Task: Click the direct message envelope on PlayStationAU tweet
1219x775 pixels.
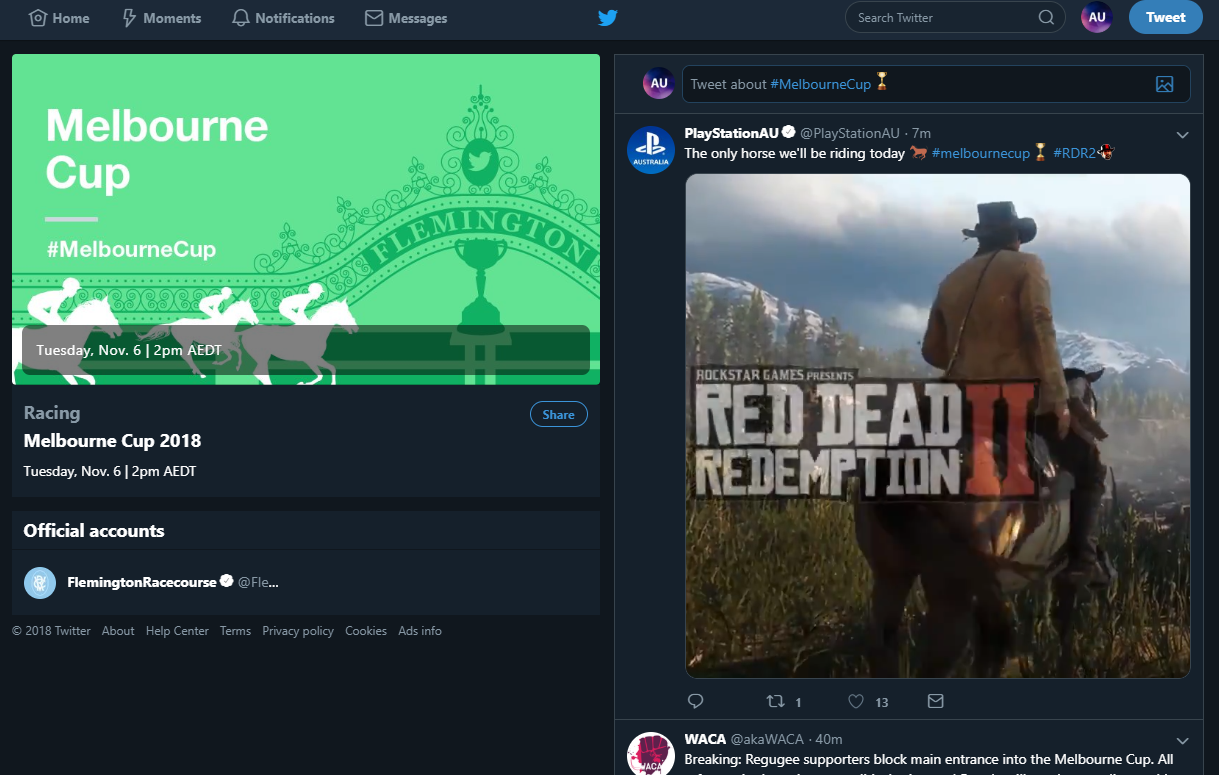Action: 935,701
